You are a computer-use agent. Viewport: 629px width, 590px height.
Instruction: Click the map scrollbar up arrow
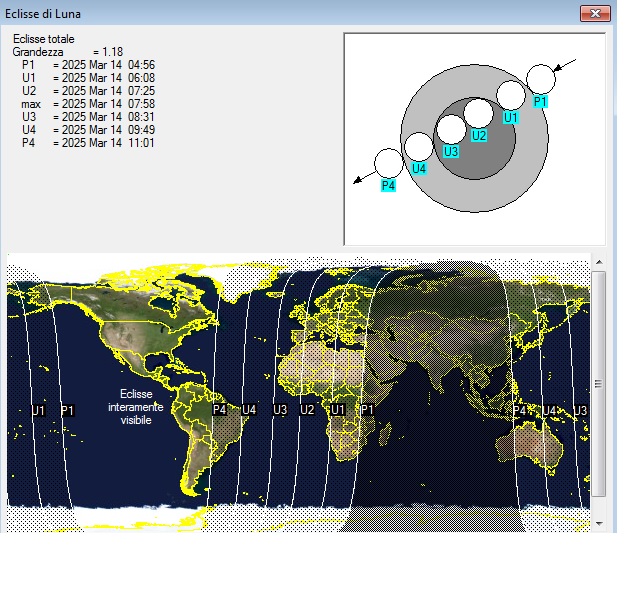click(x=599, y=261)
